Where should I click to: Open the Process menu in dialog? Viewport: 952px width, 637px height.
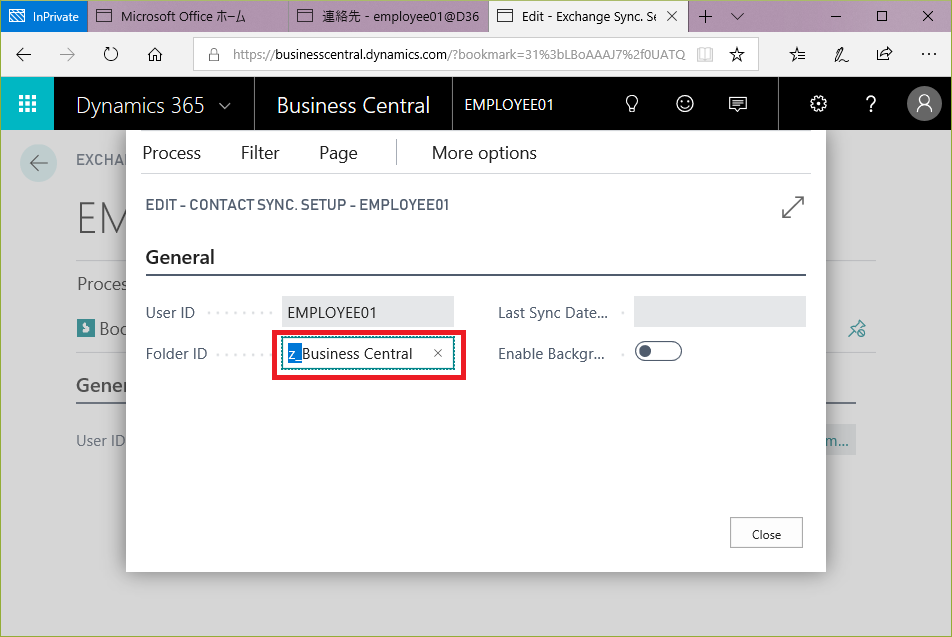click(171, 153)
